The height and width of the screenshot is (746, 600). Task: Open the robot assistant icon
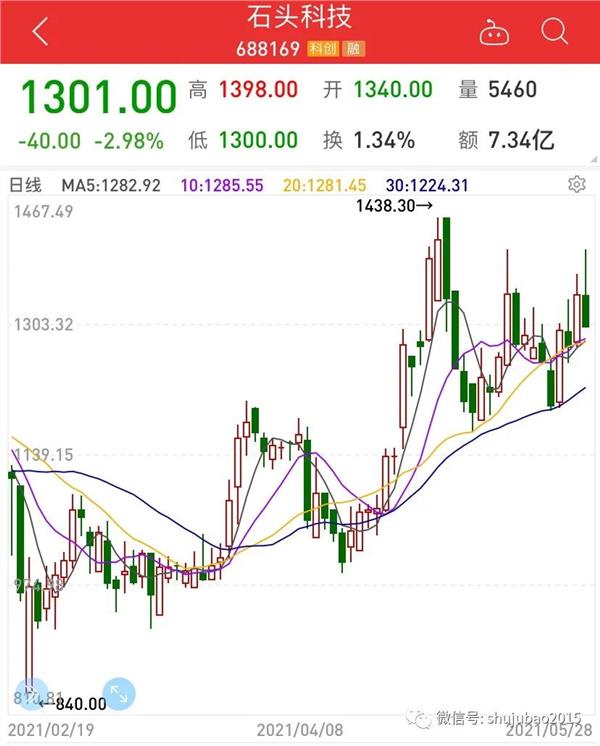[x=493, y=32]
